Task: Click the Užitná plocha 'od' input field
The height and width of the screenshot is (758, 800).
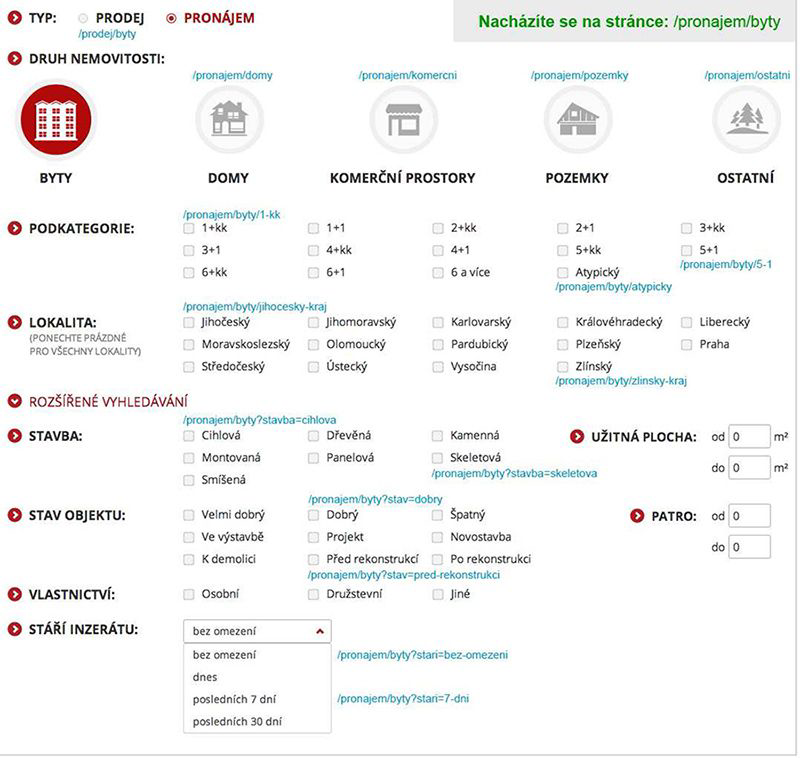Action: coord(748,437)
